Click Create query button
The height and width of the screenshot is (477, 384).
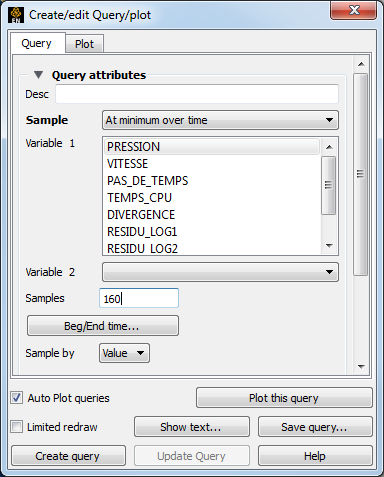click(68, 456)
